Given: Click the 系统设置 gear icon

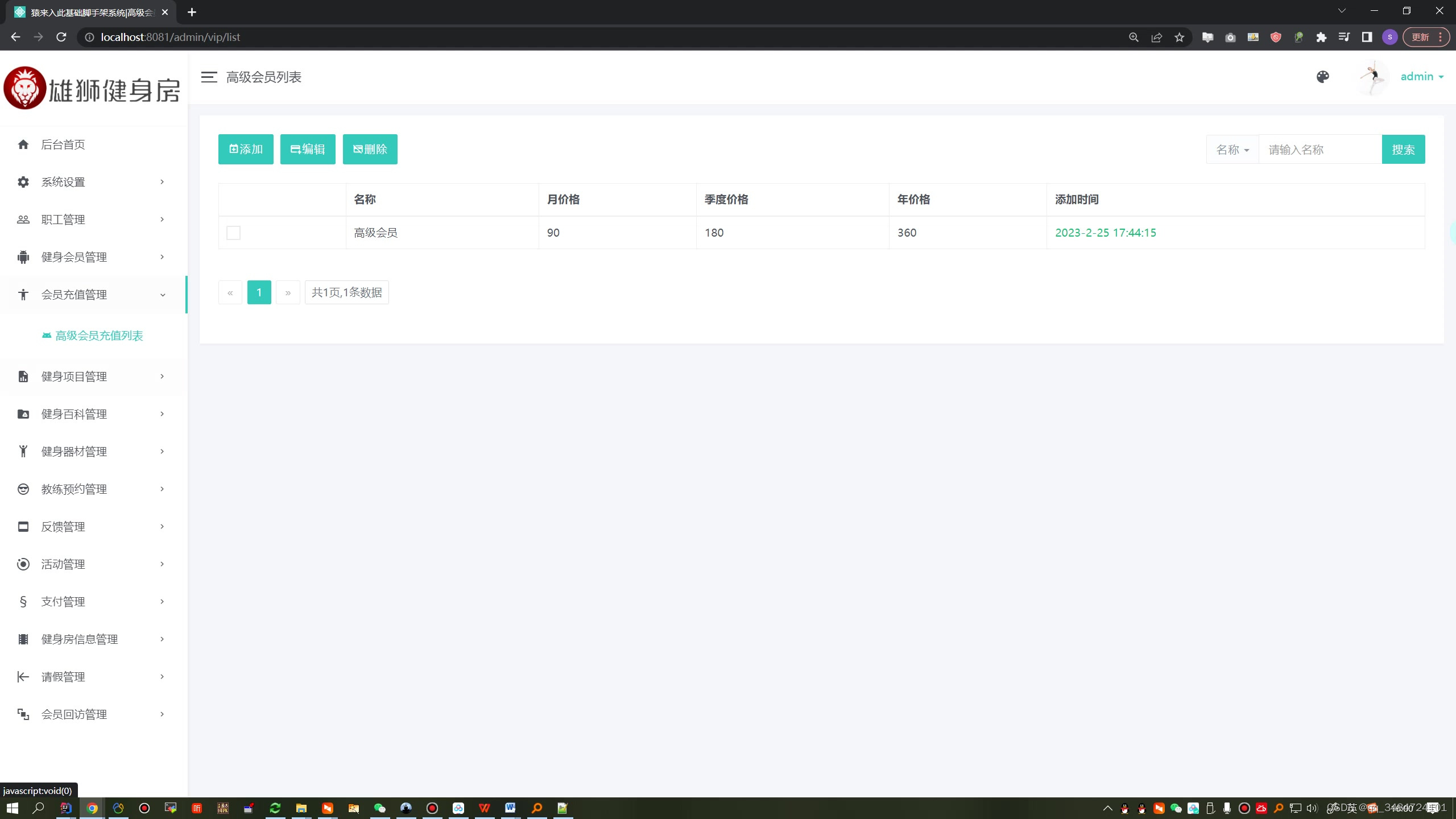Looking at the screenshot, I should point(23,182).
